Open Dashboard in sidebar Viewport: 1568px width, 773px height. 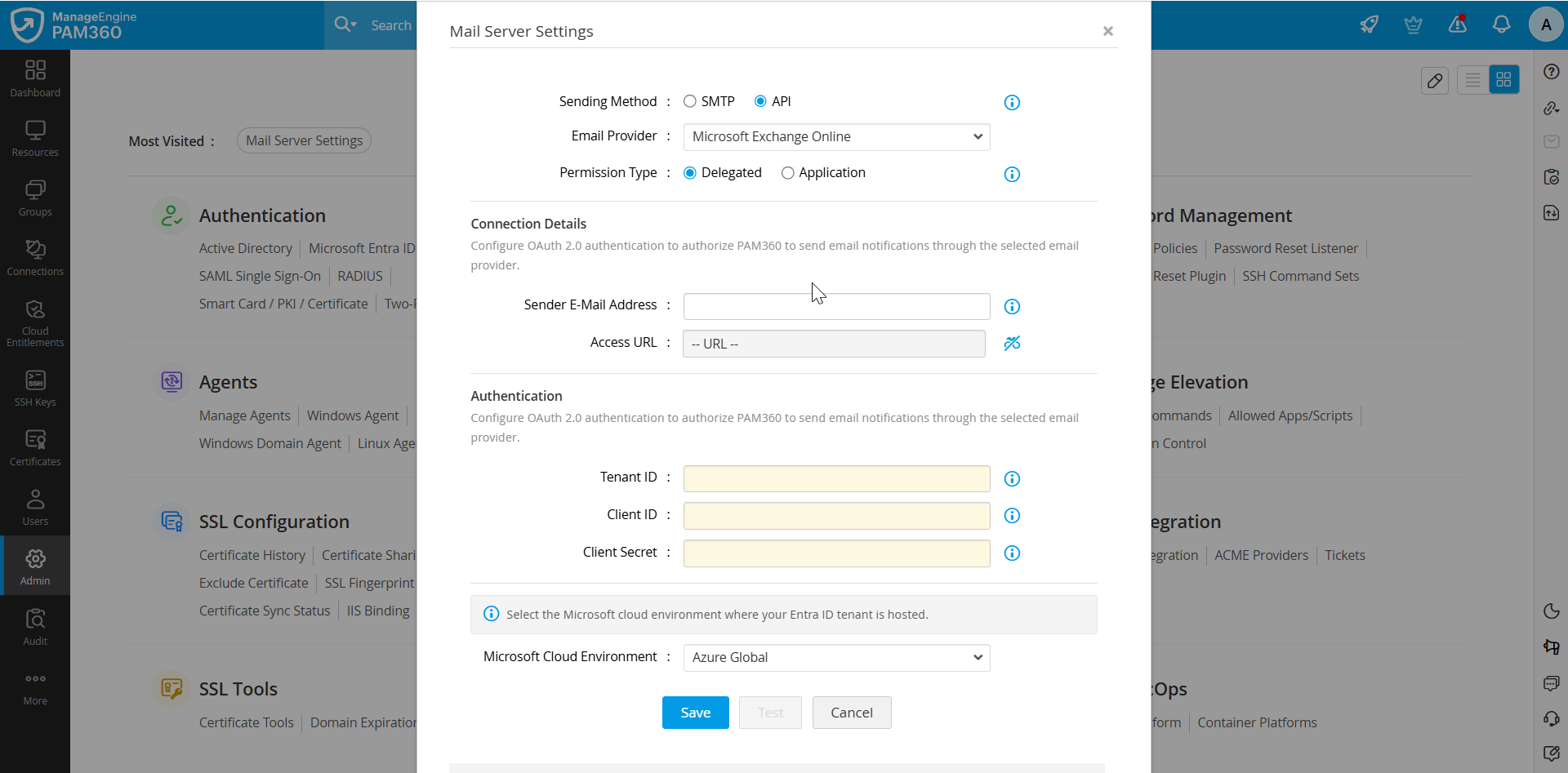(x=35, y=79)
